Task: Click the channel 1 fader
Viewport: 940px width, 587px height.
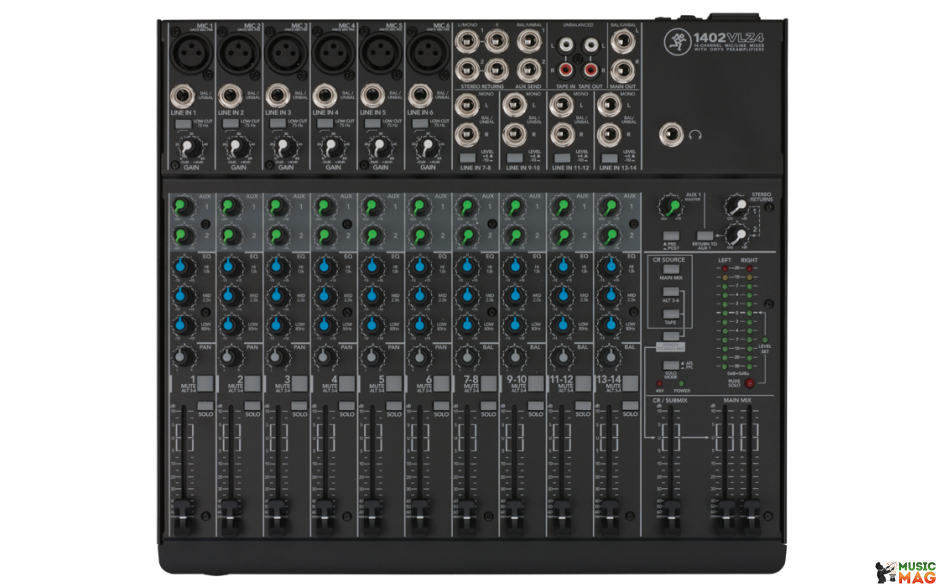Action: coord(183,517)
